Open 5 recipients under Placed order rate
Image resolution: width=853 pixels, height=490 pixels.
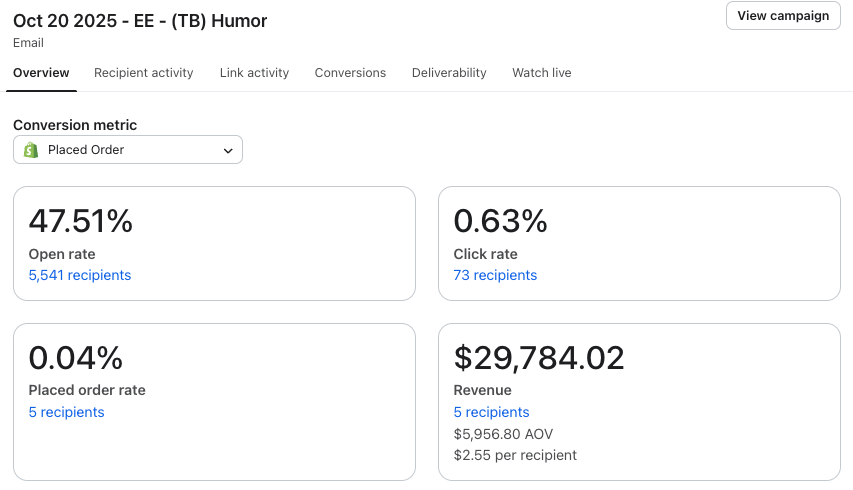click(x=66, y=412)
